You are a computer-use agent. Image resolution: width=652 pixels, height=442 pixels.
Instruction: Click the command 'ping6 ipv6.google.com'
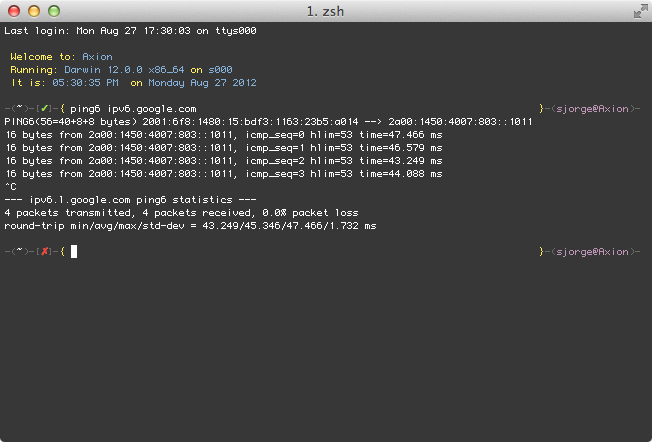[133, 109]
